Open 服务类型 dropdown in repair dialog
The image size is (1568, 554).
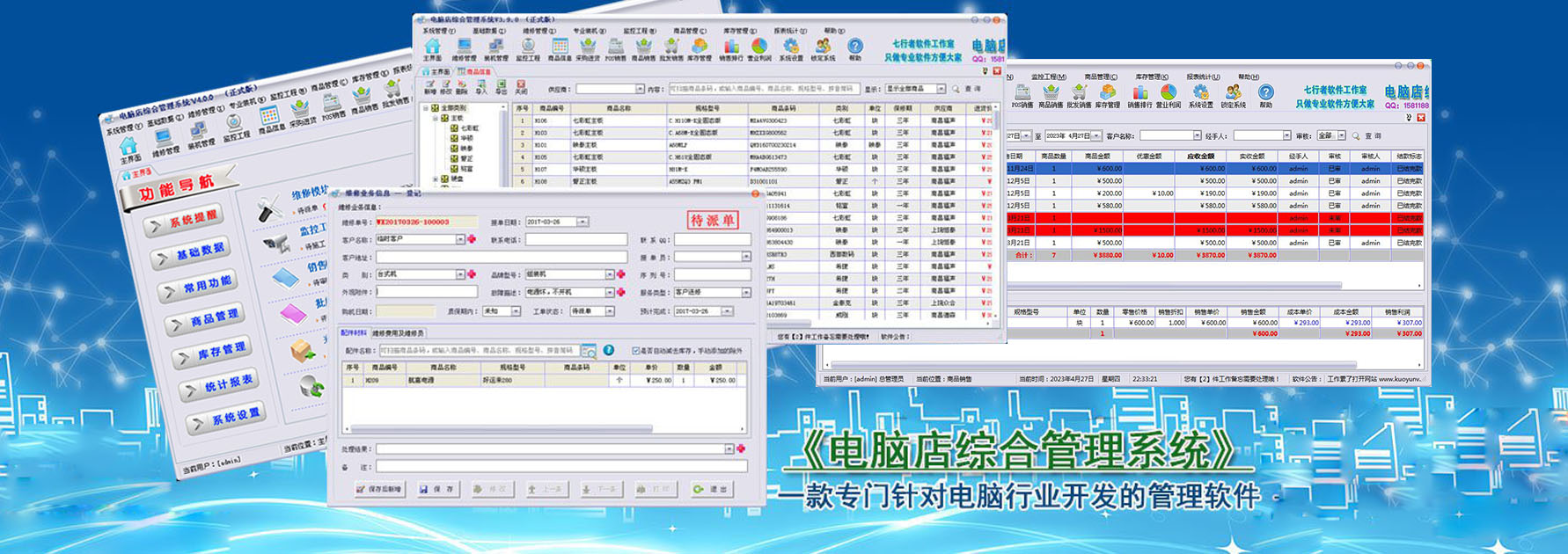(x=746, y=292)
